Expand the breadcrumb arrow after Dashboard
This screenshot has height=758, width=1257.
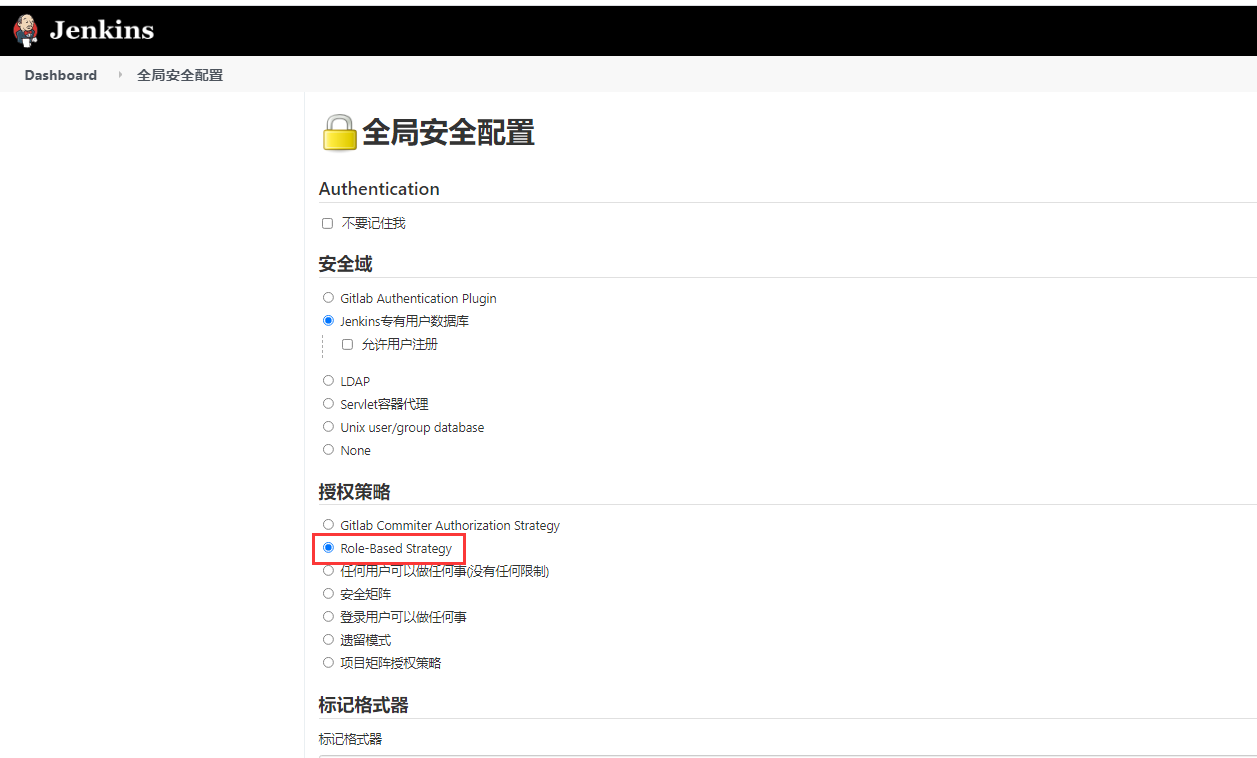click(119, 75)
